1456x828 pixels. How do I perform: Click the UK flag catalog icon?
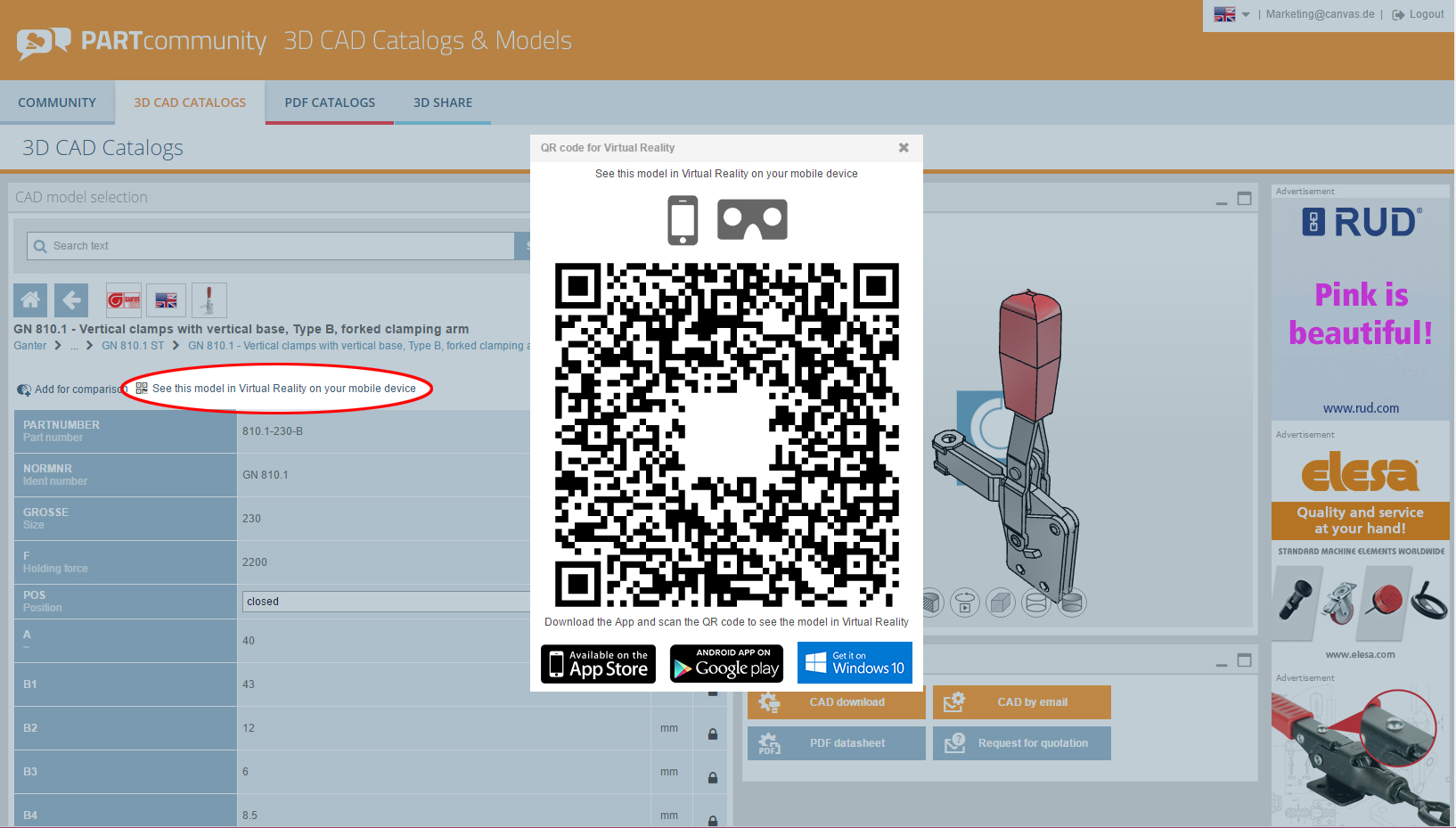click(x=167, y=300)
